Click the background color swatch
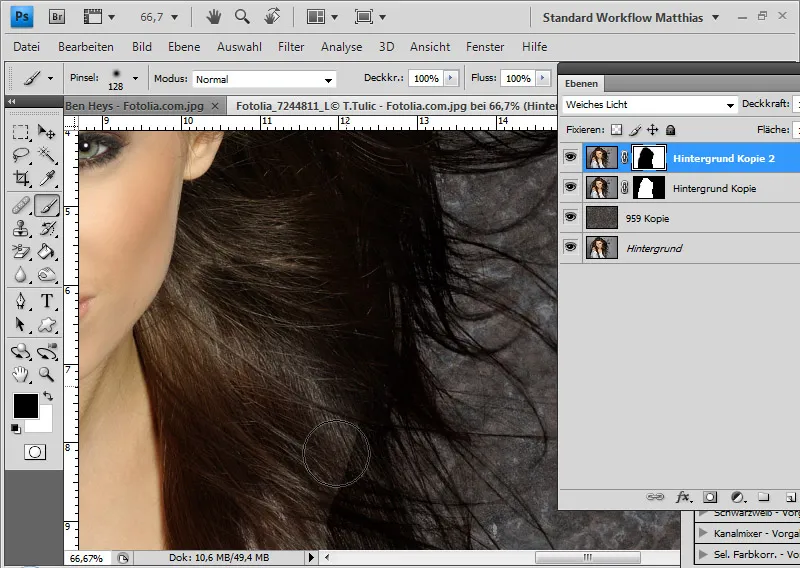The height and width of the screenshot is (568, 800). coord(44,424)
